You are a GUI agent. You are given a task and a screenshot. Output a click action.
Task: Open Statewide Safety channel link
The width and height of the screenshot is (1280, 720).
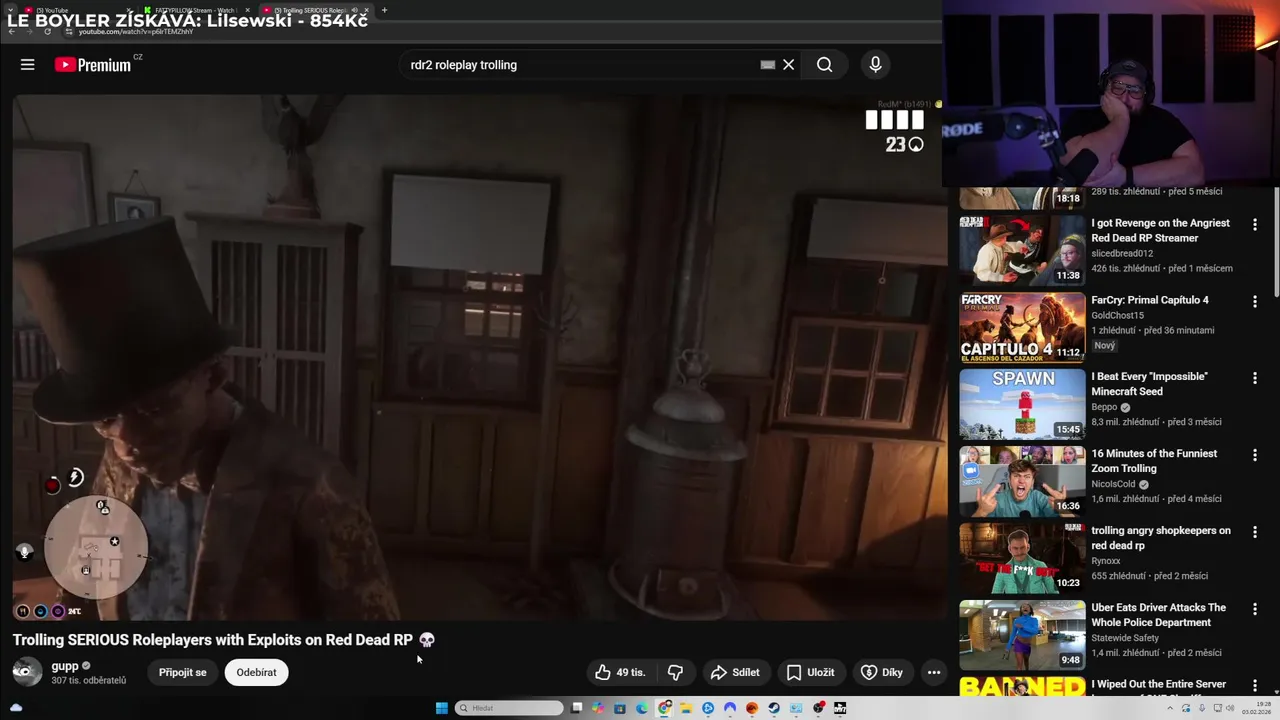pyautogui.click(x=1125, y=639)
